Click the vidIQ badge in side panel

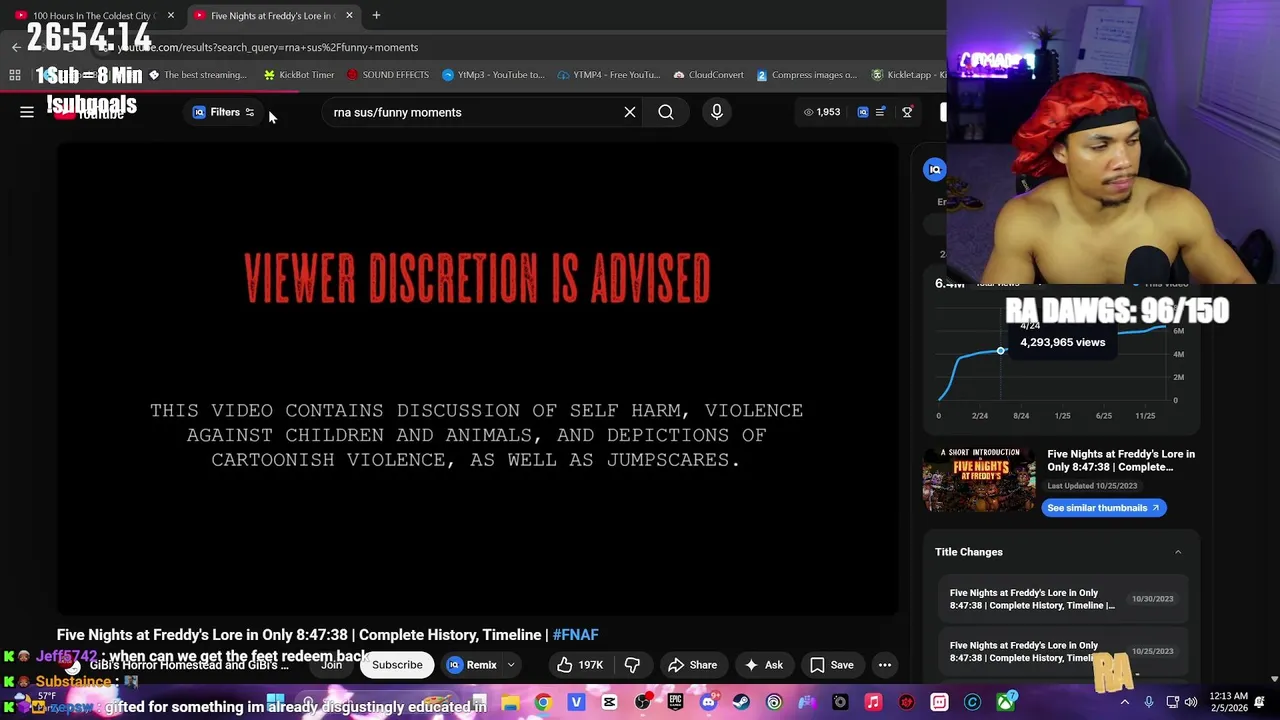click(935, 169)
